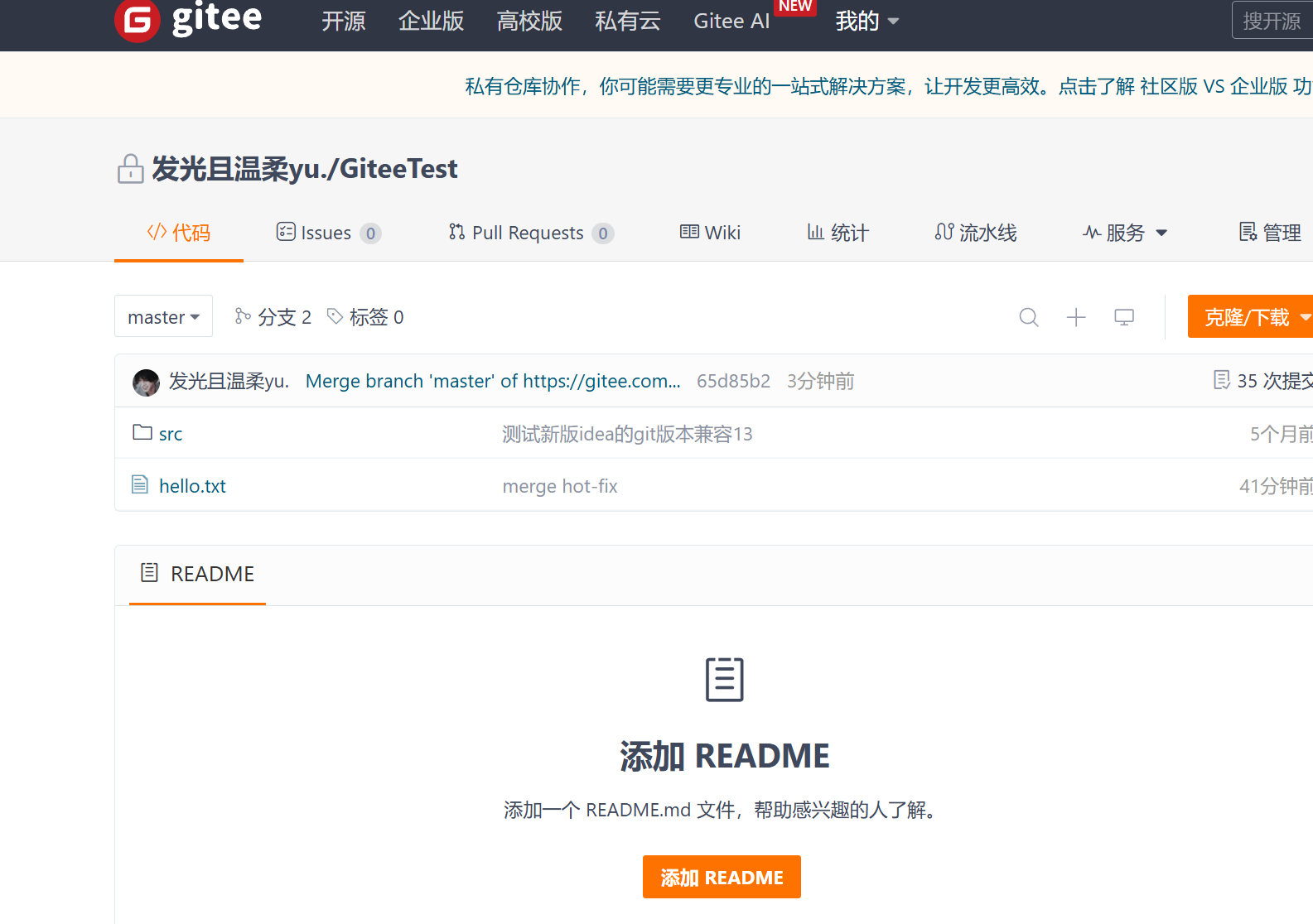
Task: Go to 开源 in top navigation
Action: tap(344, 21)
